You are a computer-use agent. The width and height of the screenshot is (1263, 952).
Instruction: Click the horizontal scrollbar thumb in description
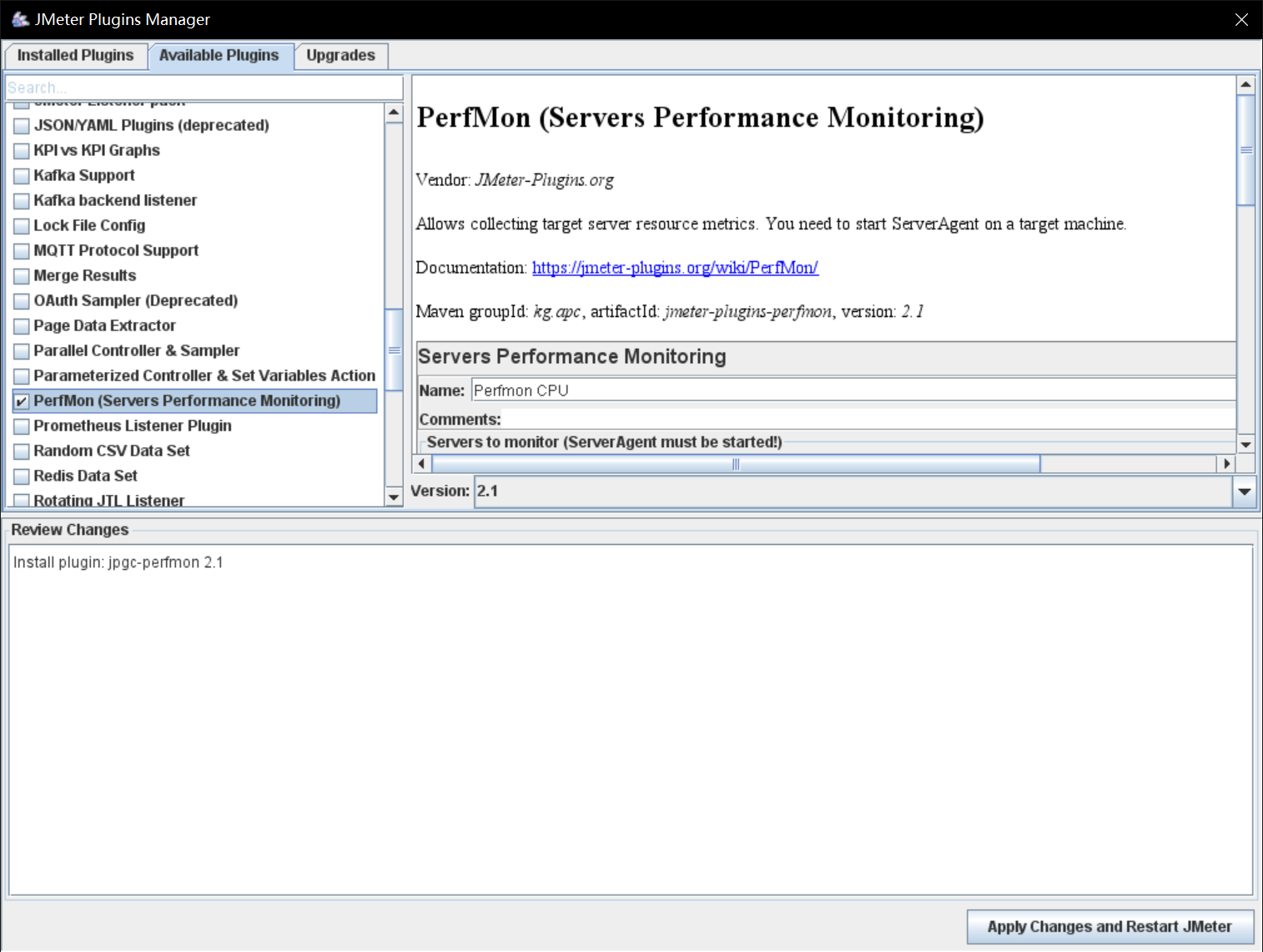pos(735,464)
